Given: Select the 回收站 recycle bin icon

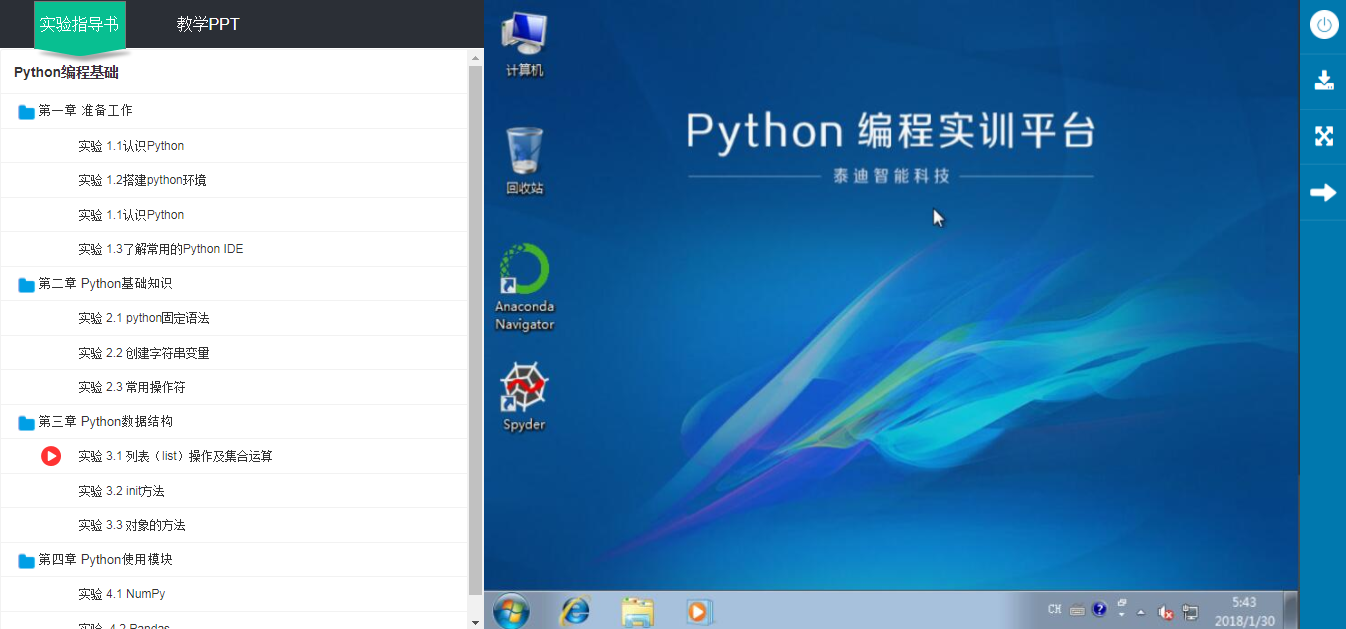Looking at the screenshot, I should (x=525, y=161).
